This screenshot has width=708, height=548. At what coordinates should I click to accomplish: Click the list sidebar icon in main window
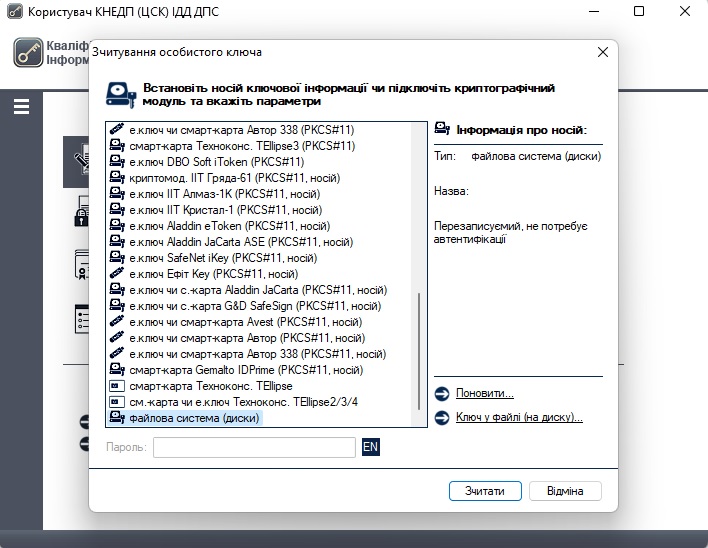tap(82, 319)
